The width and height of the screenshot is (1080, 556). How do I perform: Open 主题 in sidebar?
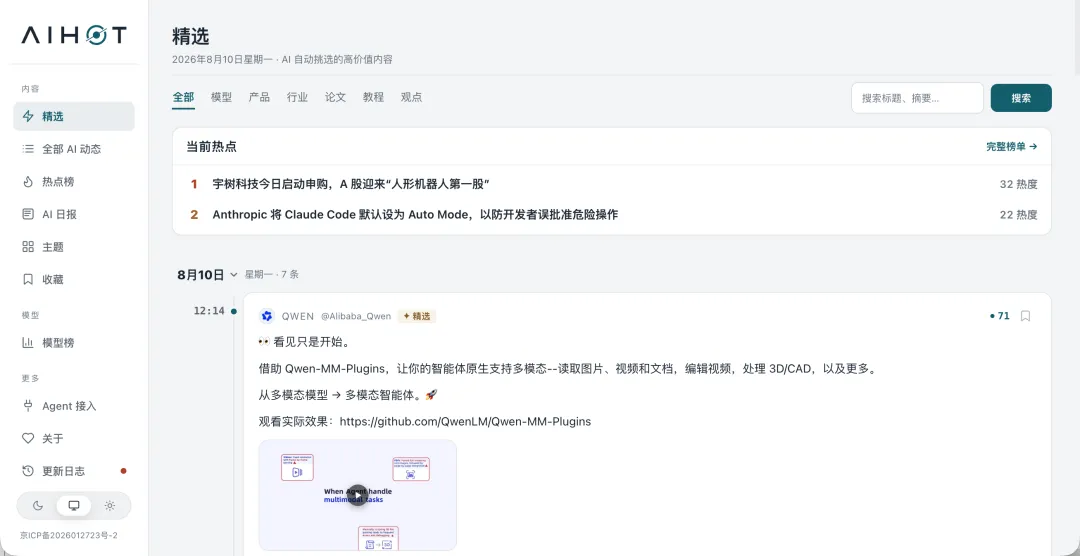pyautogui.click(x=74, y=247)
